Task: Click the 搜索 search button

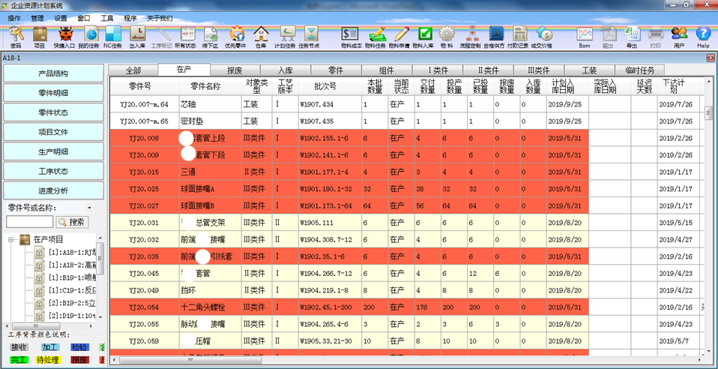Action: tap(72, 222)
